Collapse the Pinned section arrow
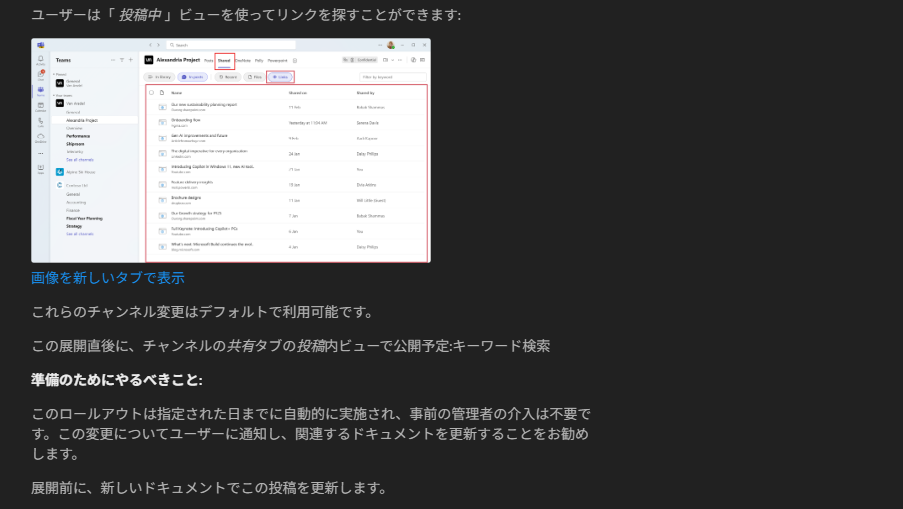903x509 pixels. coord(54,73)
